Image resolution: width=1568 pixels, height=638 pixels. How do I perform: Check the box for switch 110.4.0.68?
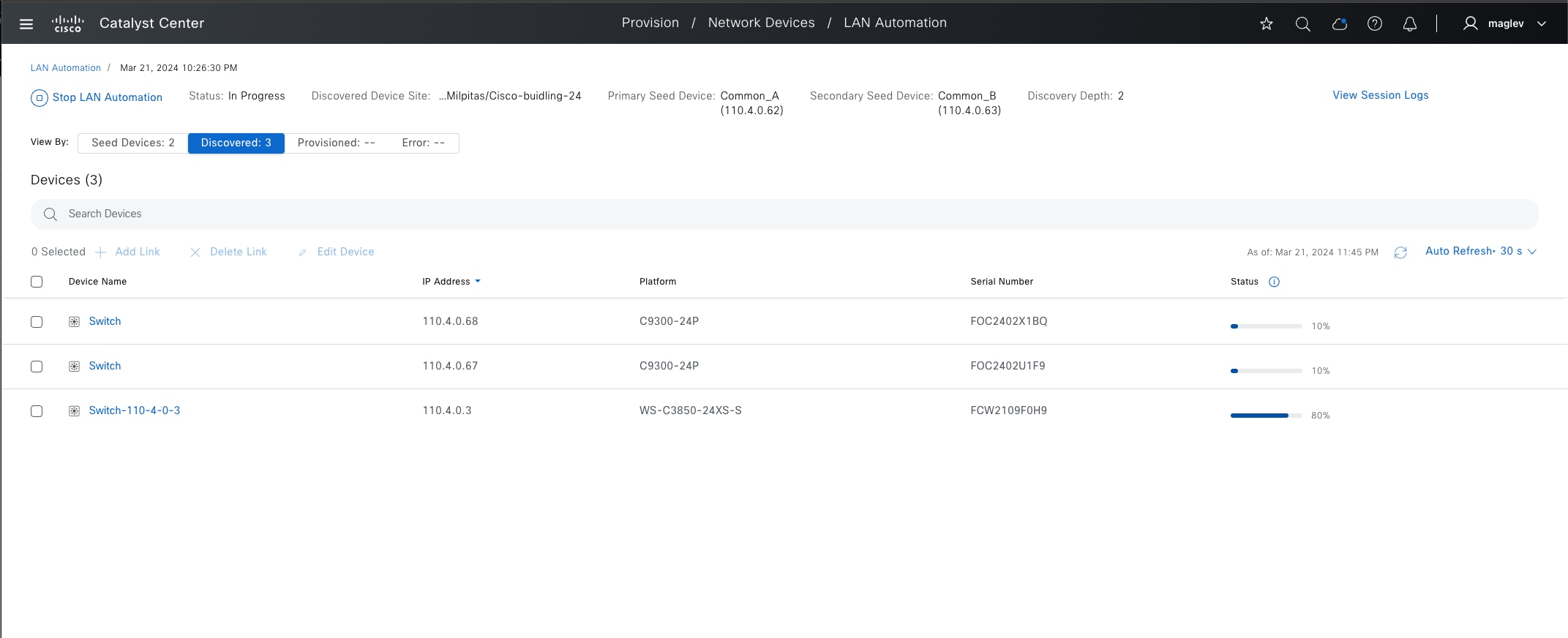coord(37,322)
